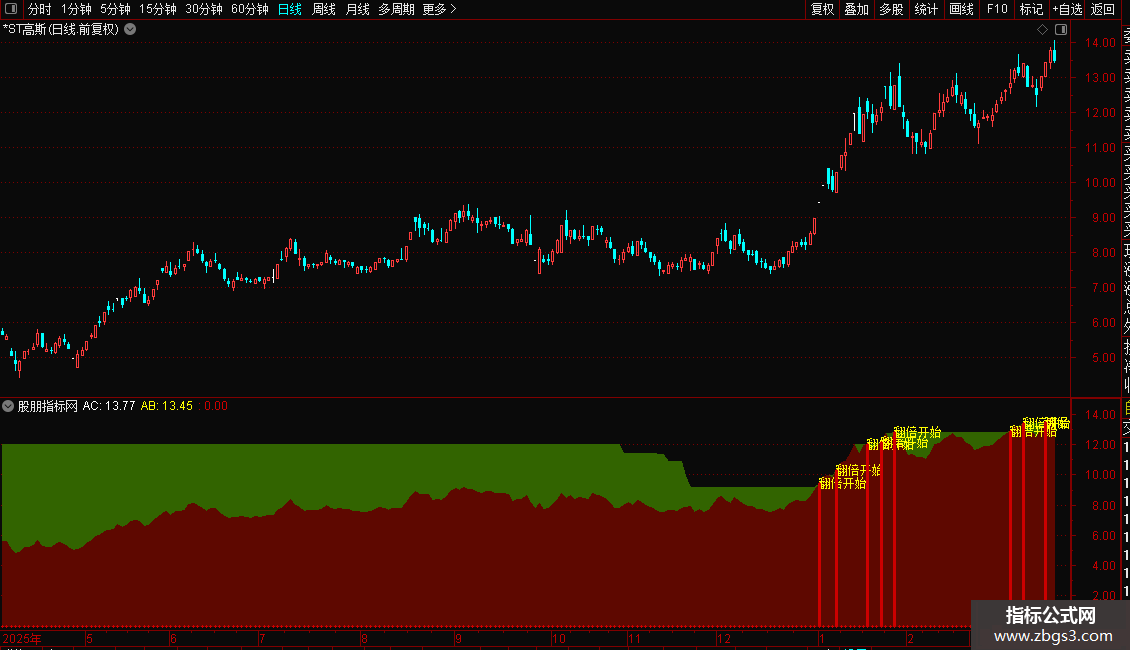This screenshot has width=1130, height=650.
Task: Toggle the right info panel icon
Action: 1061,30
